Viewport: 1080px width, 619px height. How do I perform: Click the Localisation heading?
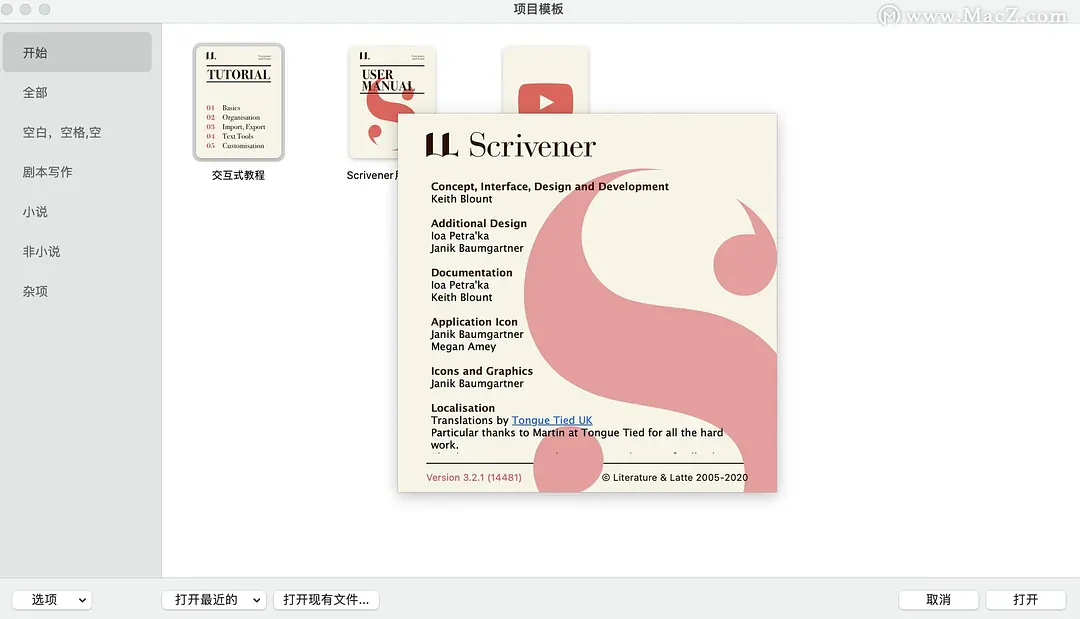[463, 408]
